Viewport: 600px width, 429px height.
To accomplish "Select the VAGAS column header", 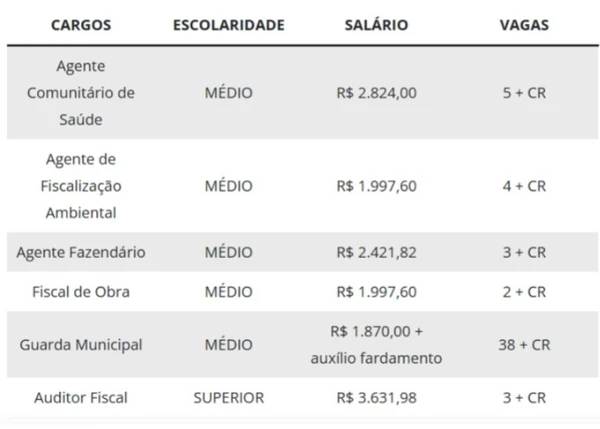I will click(524, 25).
